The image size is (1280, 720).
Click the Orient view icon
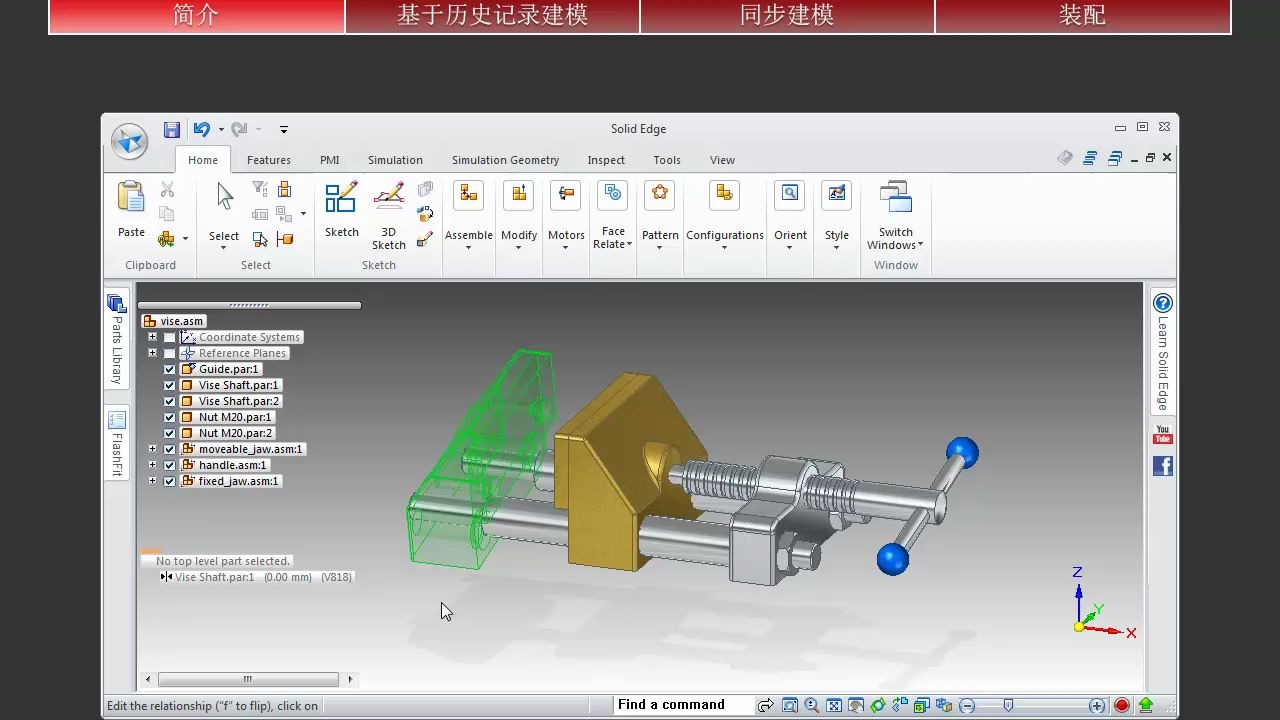(x=790, y=194)
